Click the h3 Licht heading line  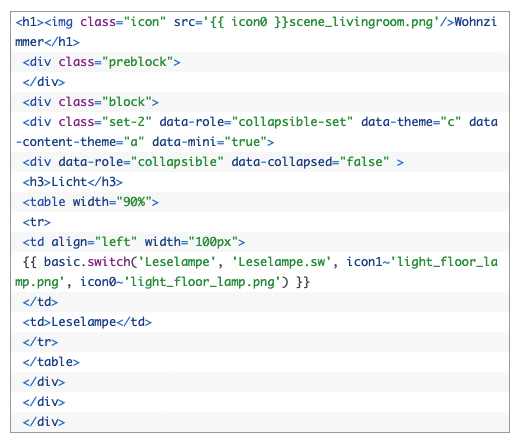pos(73,182)
